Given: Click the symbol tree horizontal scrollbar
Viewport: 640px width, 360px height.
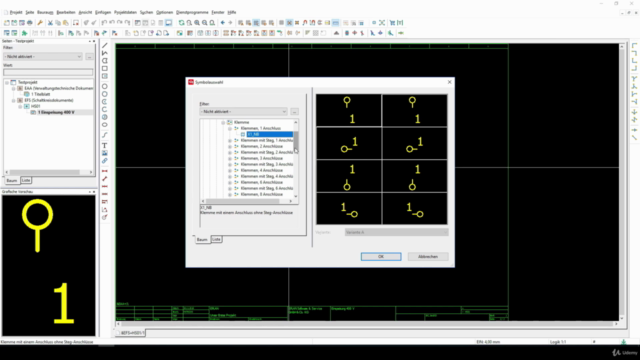Looking at the screenshot, I should pyautogui.click(x=247, y=201).
